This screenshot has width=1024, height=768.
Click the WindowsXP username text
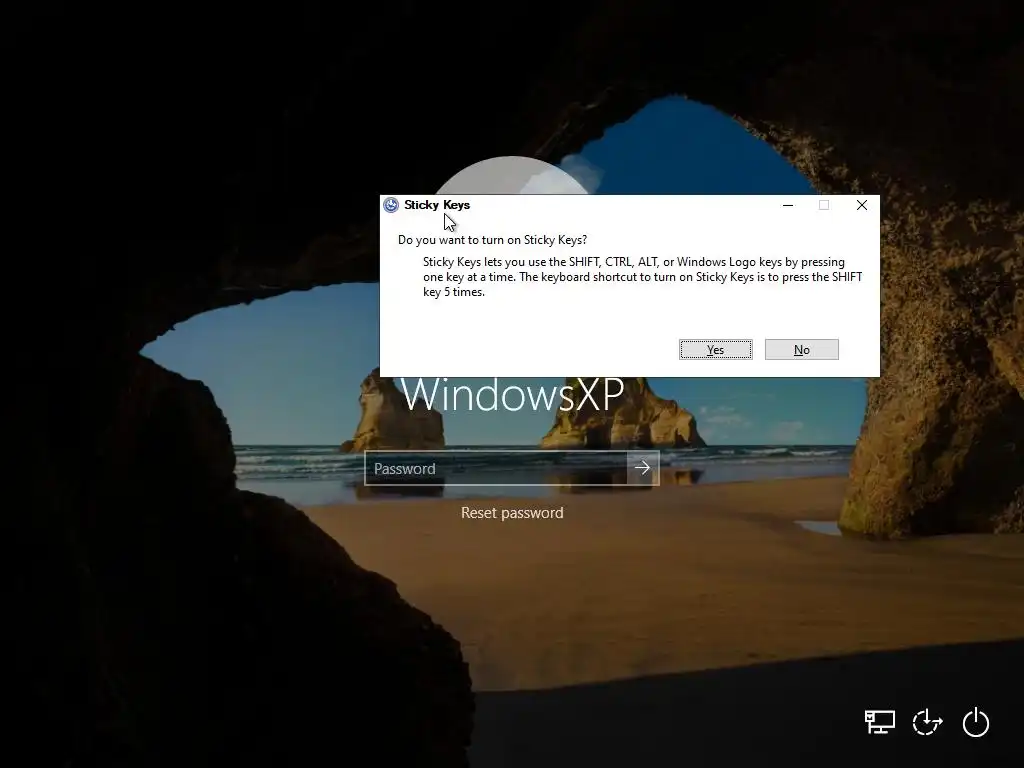(x=512, y=394)
